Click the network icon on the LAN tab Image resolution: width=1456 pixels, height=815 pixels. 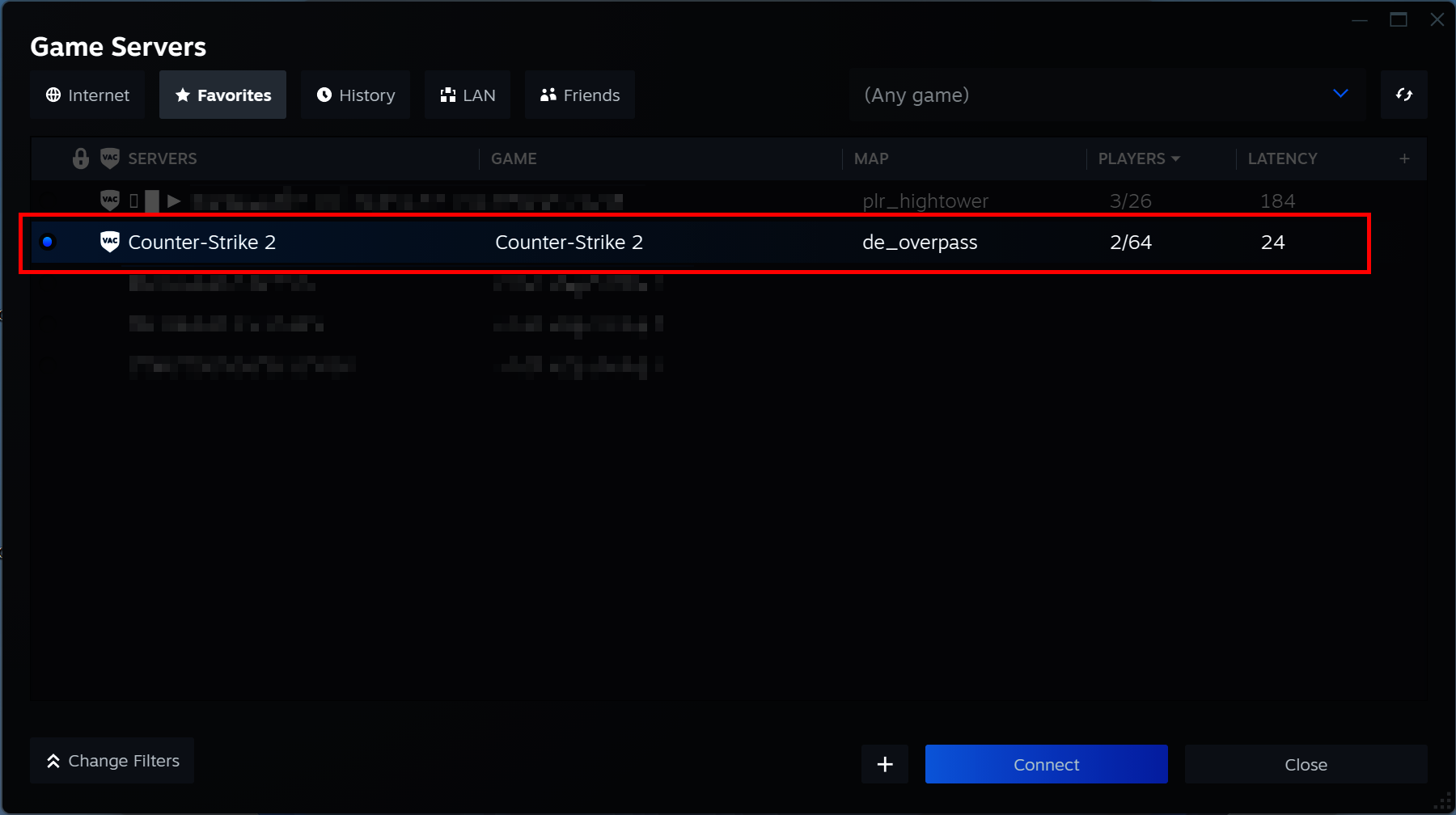point(448,95)
